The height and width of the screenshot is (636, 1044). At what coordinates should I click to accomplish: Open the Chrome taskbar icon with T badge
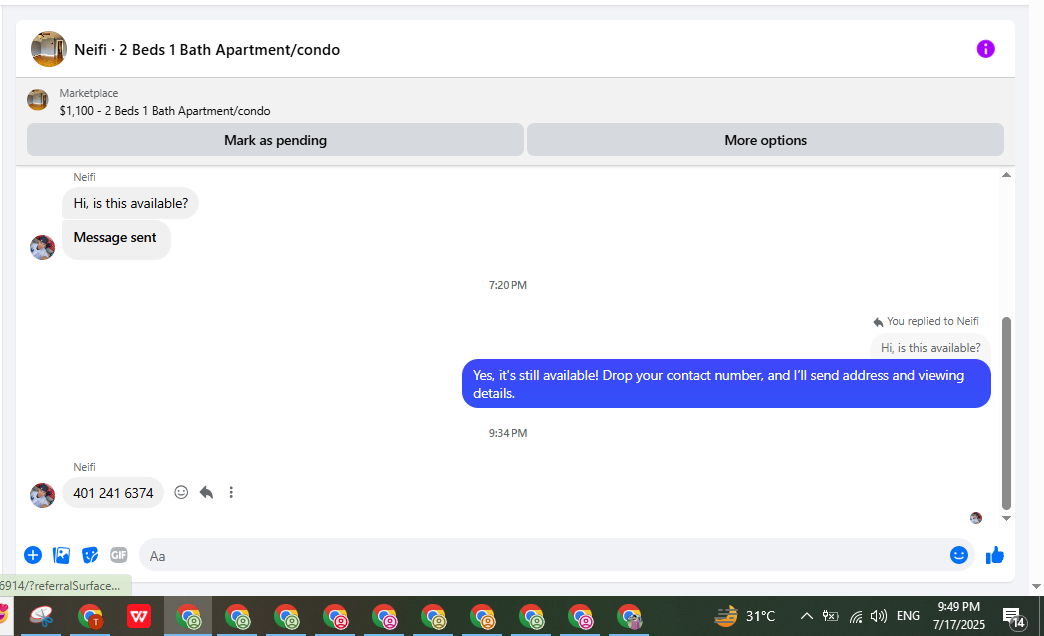point(91,616)
